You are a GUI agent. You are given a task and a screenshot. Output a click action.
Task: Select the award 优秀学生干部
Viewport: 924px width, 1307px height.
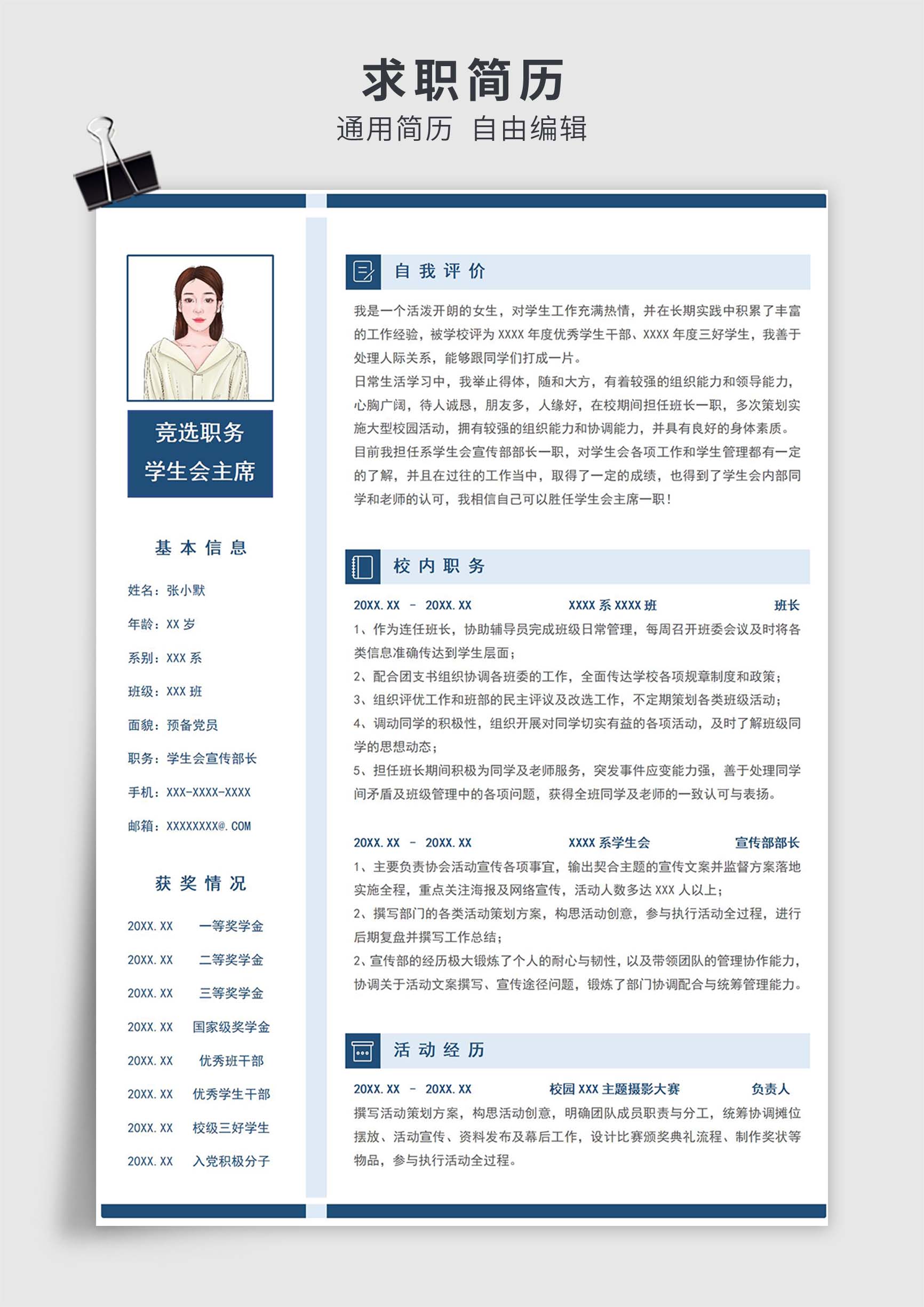[x=231, y=1094]
